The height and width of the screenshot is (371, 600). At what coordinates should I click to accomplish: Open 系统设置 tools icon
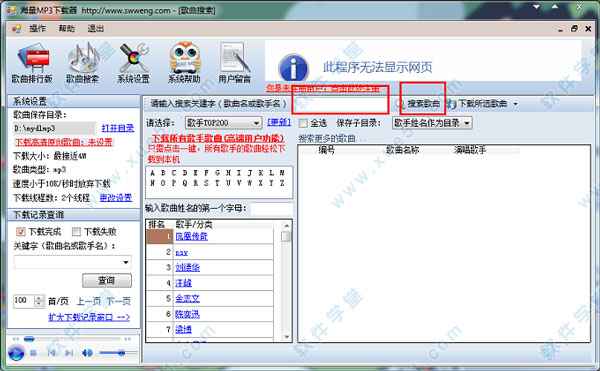(x=134, y=57)
